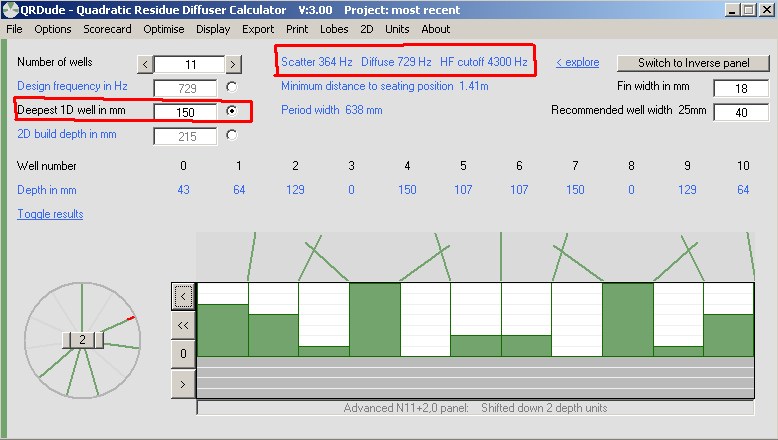Click the Deepest 1D well input showing 150

click(186, 113)
